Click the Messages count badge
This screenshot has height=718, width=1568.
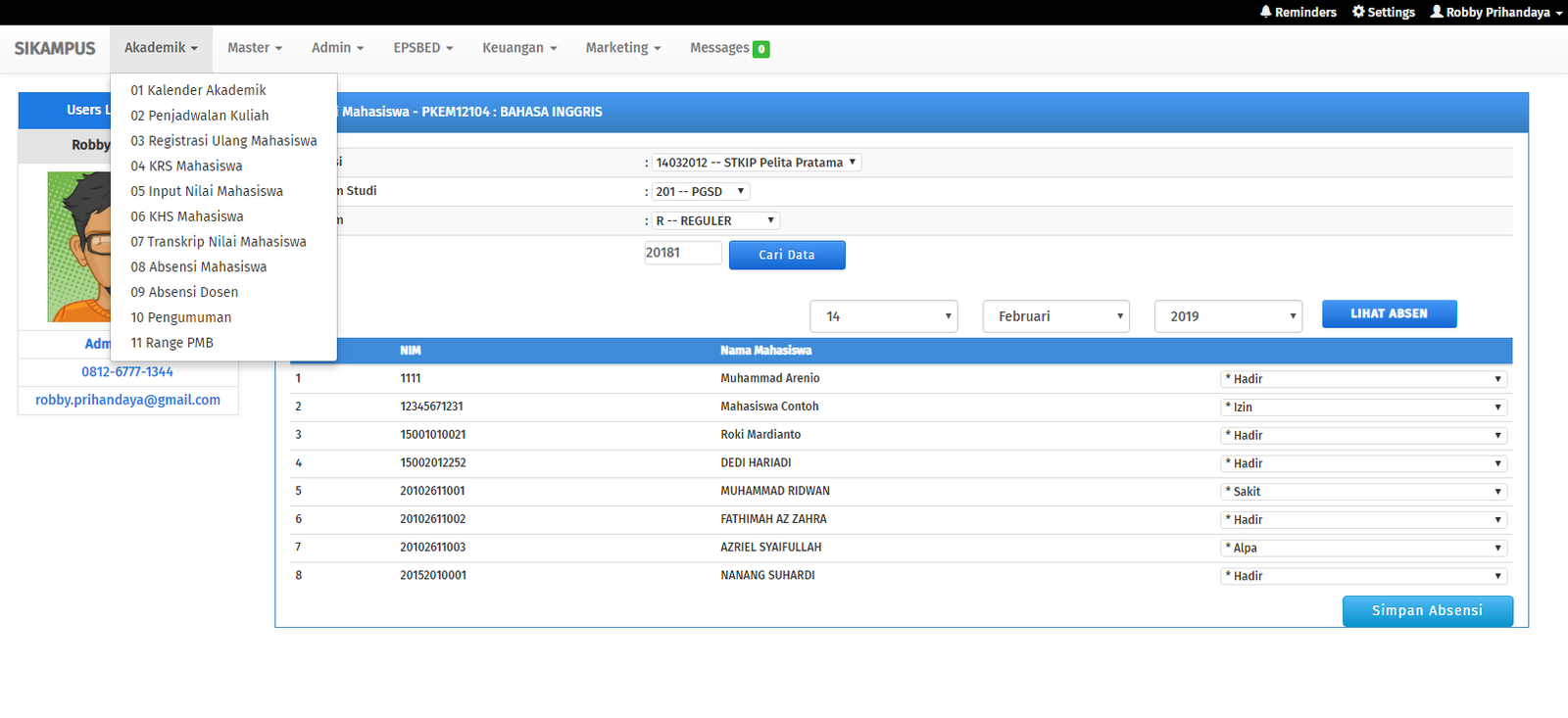760,49
